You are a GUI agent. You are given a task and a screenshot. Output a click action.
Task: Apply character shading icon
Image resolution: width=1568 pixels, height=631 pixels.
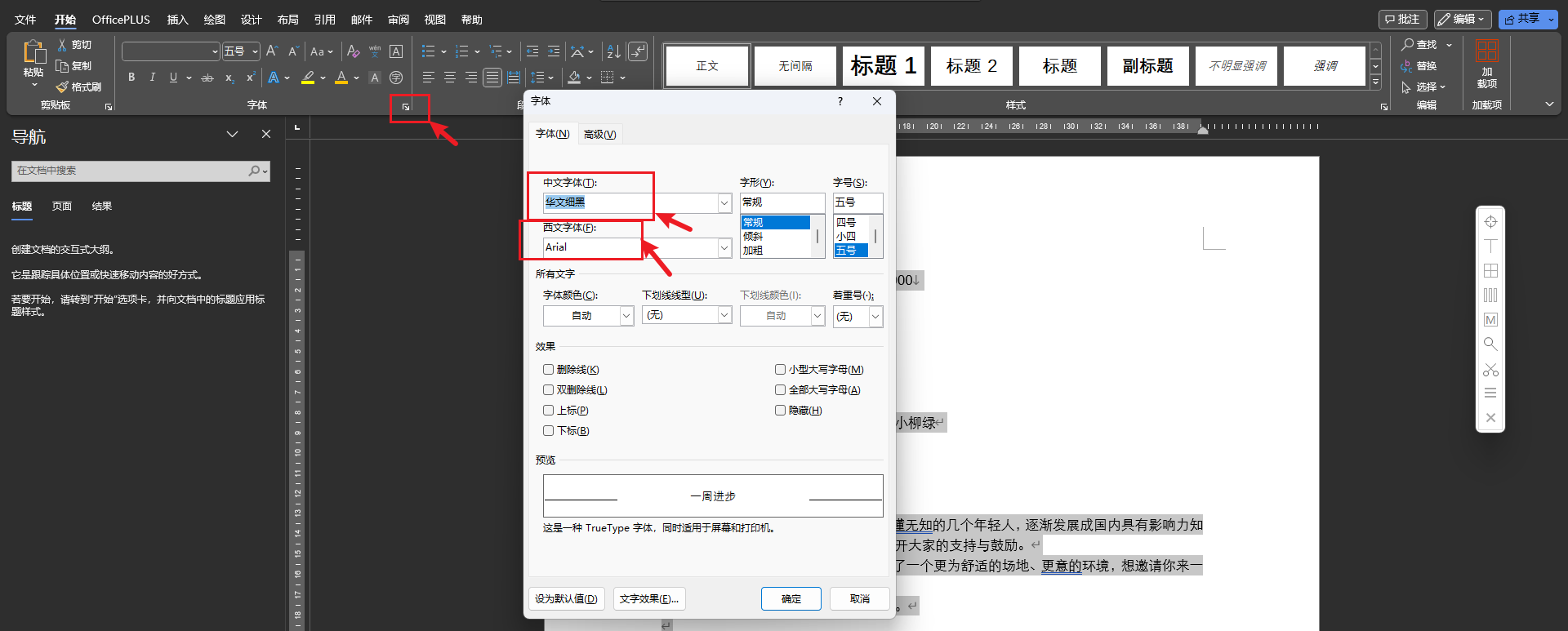(375, 78)
